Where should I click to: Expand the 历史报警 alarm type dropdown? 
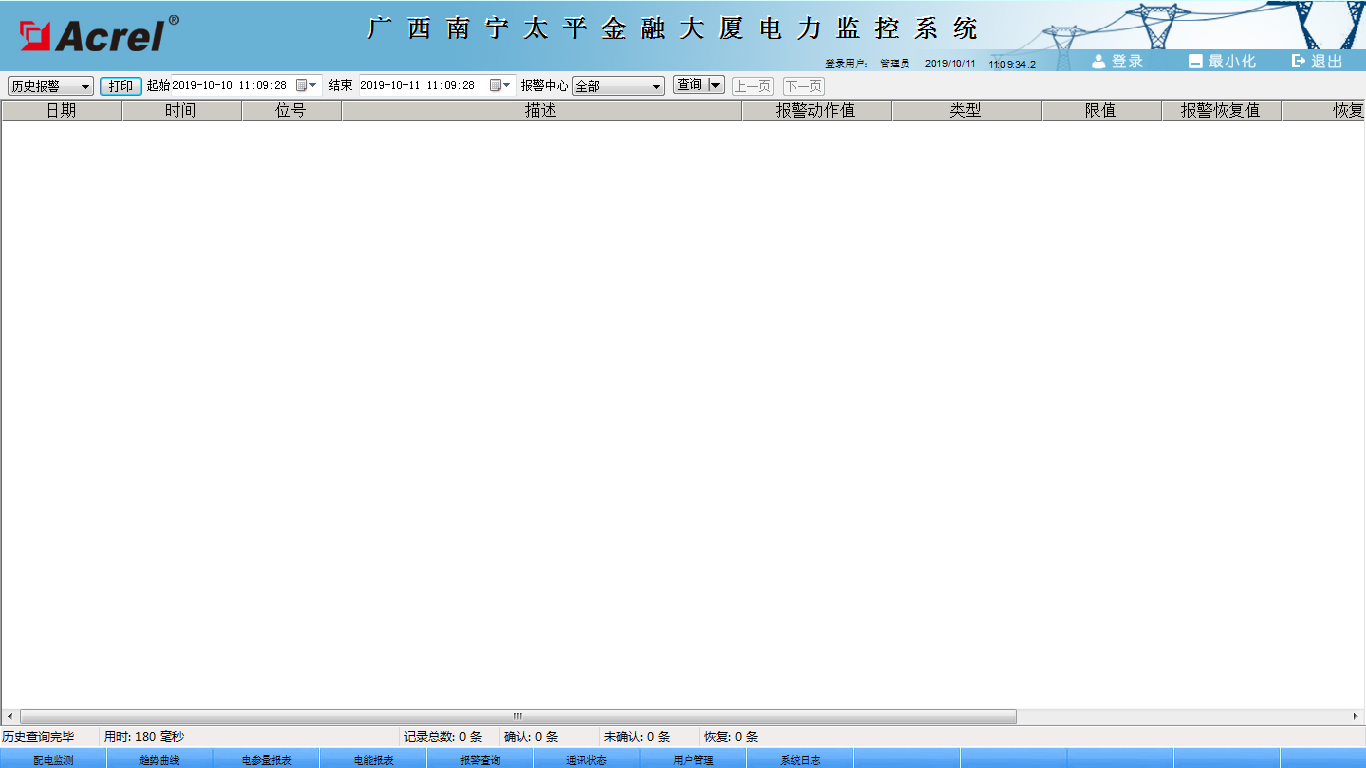[85, 87]
